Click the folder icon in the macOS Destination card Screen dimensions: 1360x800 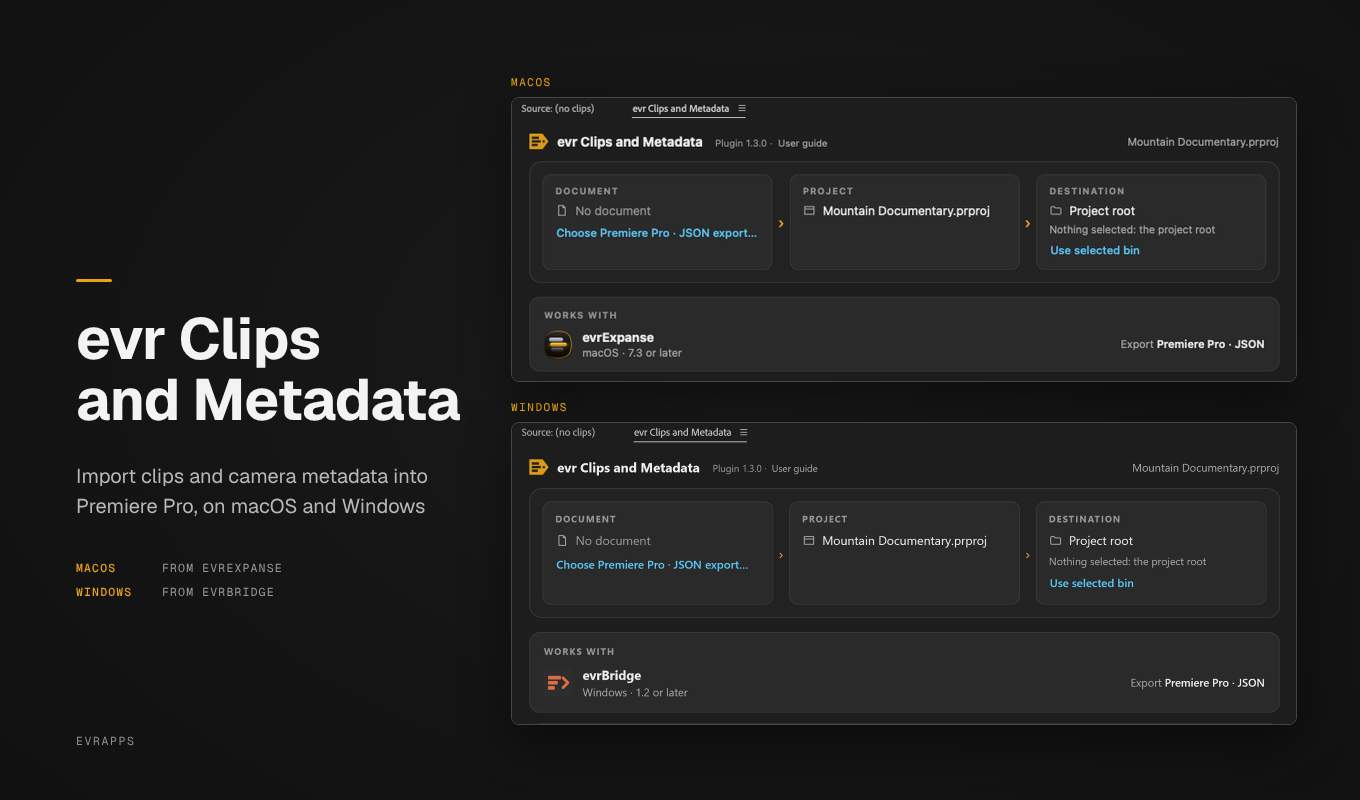[1056, 211]
